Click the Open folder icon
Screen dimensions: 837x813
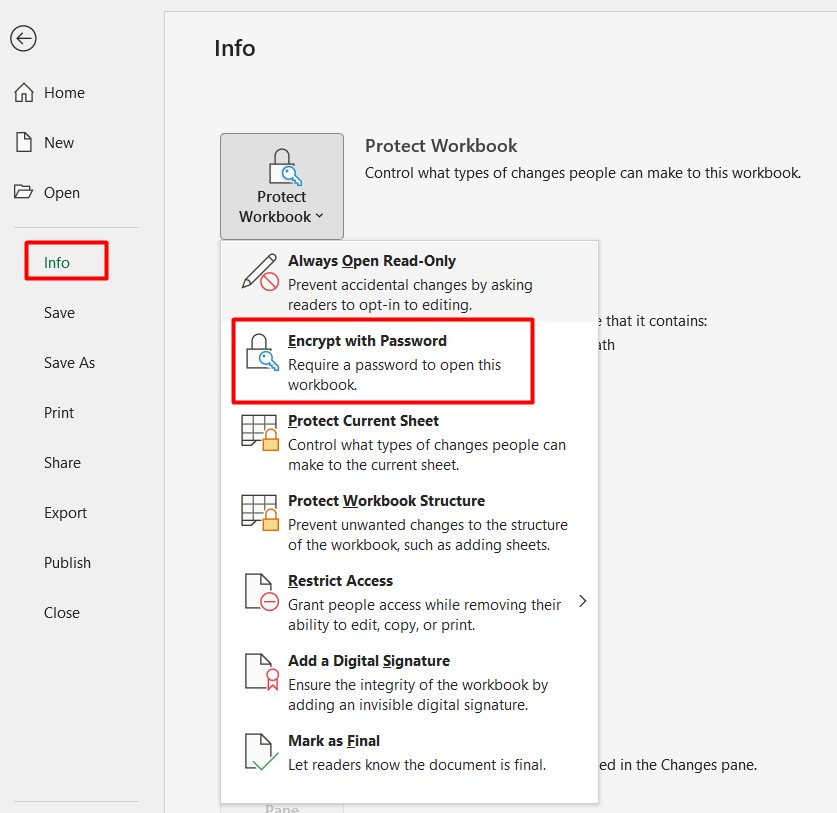click(x=24, y=193)
